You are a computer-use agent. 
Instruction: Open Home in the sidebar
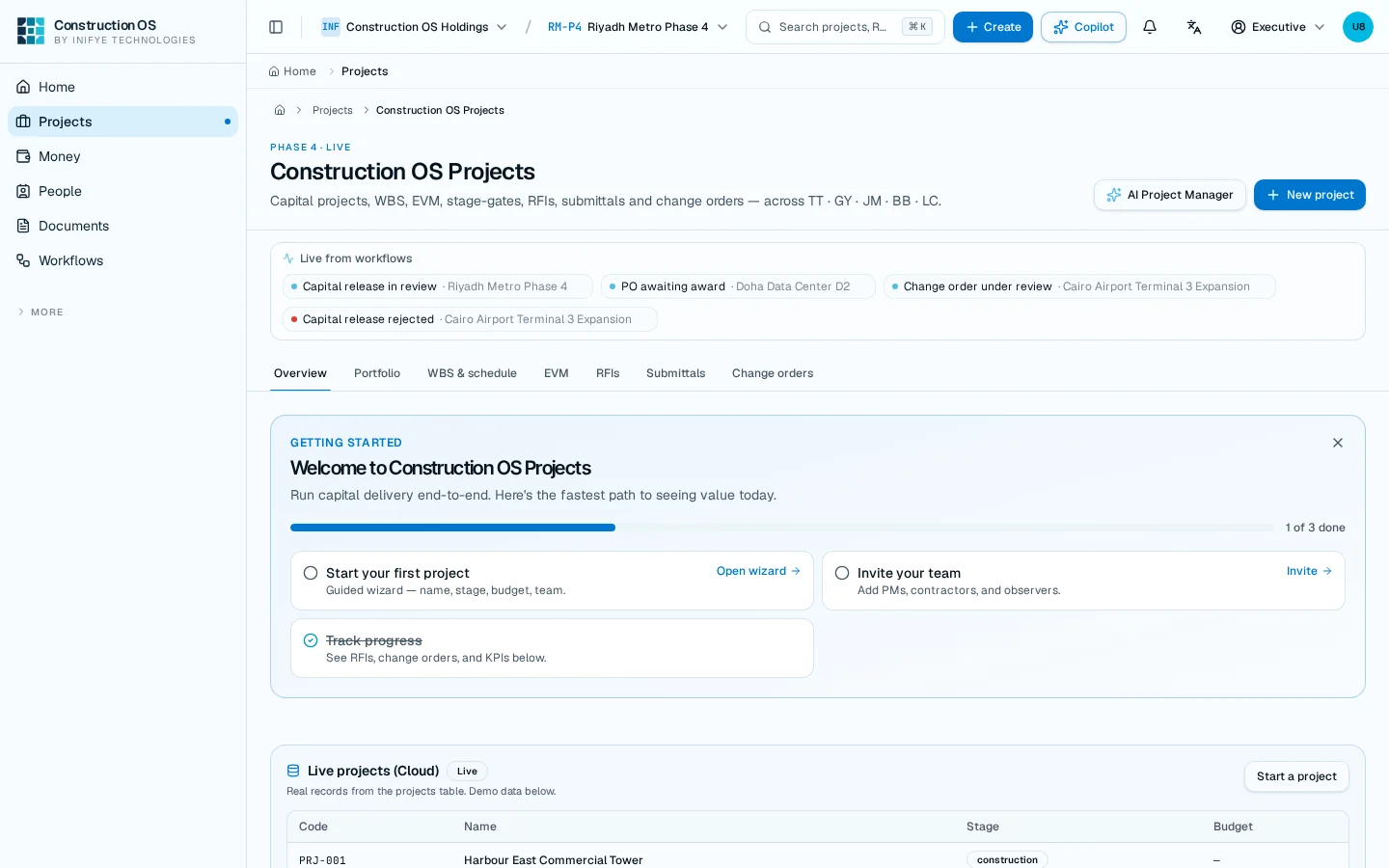pyautogui.click(x=123, y=87)
